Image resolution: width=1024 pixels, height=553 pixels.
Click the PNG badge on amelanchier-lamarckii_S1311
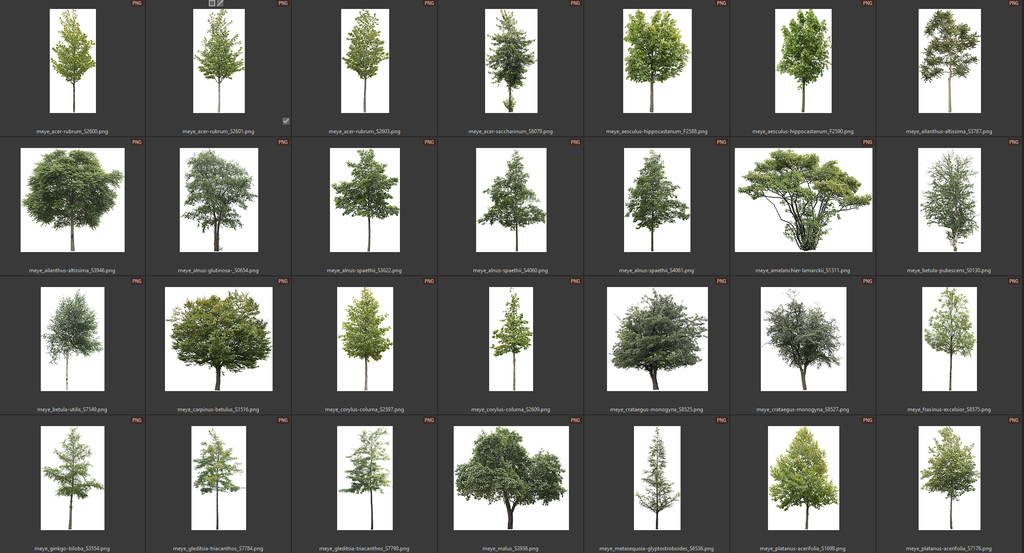pyautogui.click(x=866, y=143)
